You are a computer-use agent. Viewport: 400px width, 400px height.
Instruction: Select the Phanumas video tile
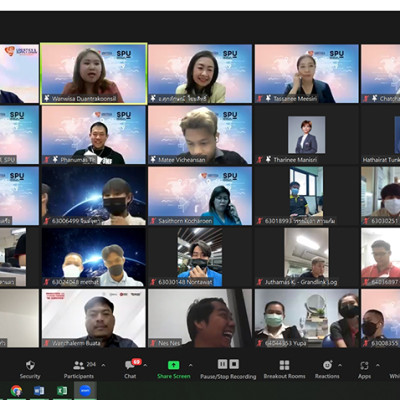click(94, 135)
